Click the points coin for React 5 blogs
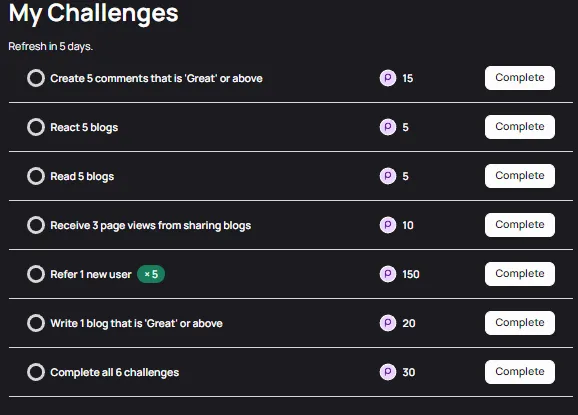The image size is (578, 415). [x=388, y=127]
